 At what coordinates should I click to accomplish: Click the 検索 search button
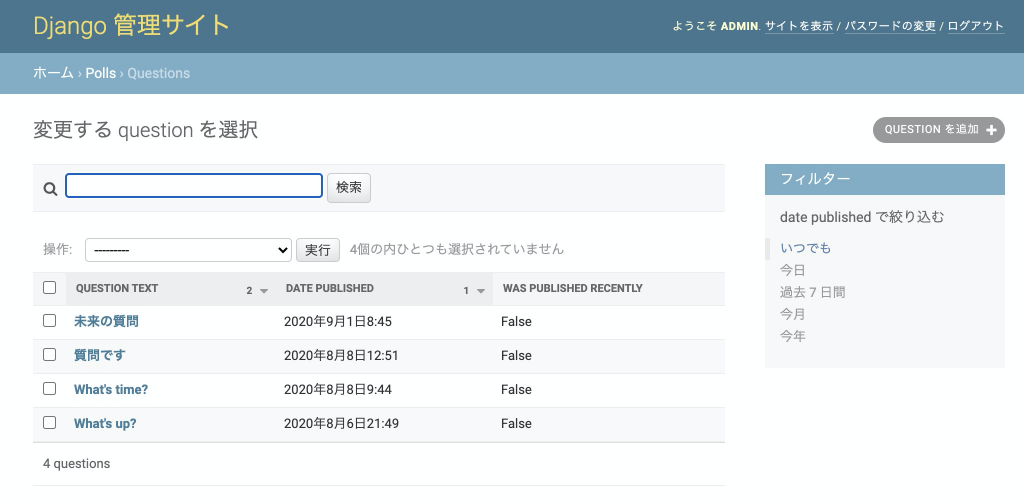point(349,187)
